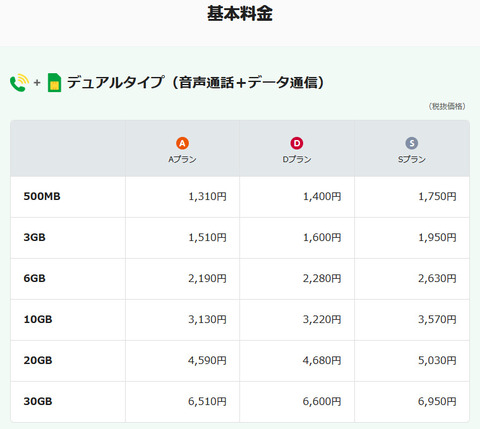Viewport: 480px width, 429px height.
Task: Click the 20GB row label
Action: [x=38, y=360]
